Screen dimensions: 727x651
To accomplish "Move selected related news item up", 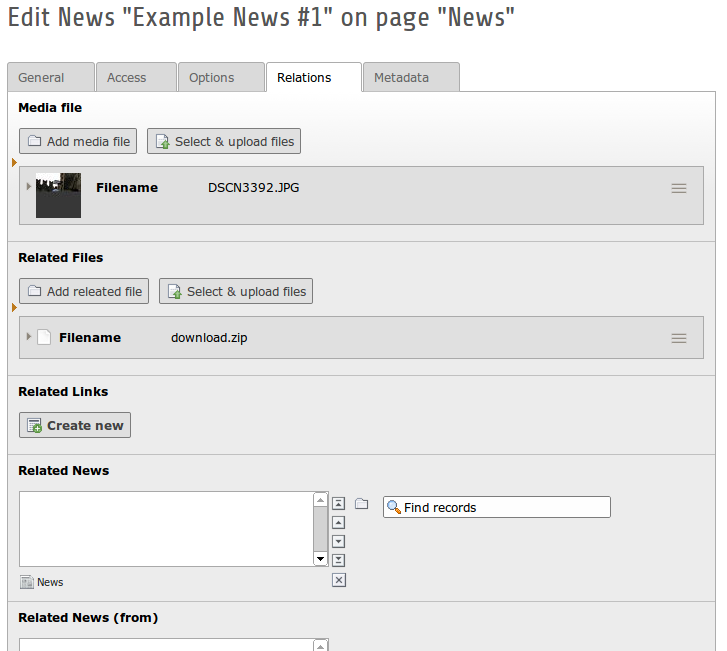I will pos(338,522).
